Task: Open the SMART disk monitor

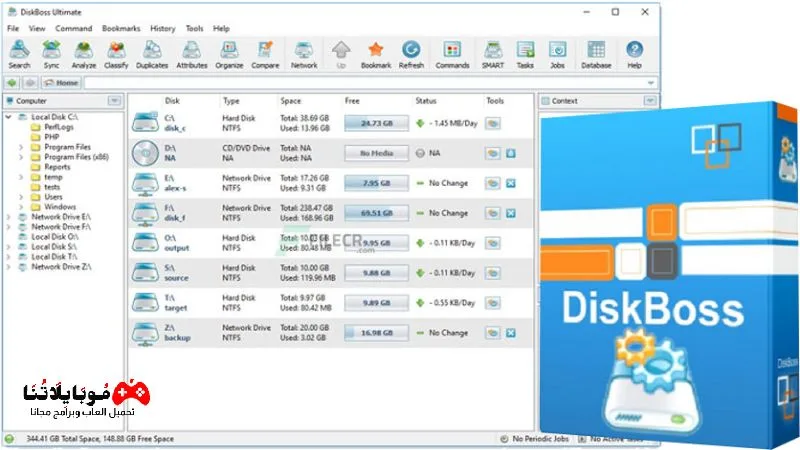Action: pos(493,55)
